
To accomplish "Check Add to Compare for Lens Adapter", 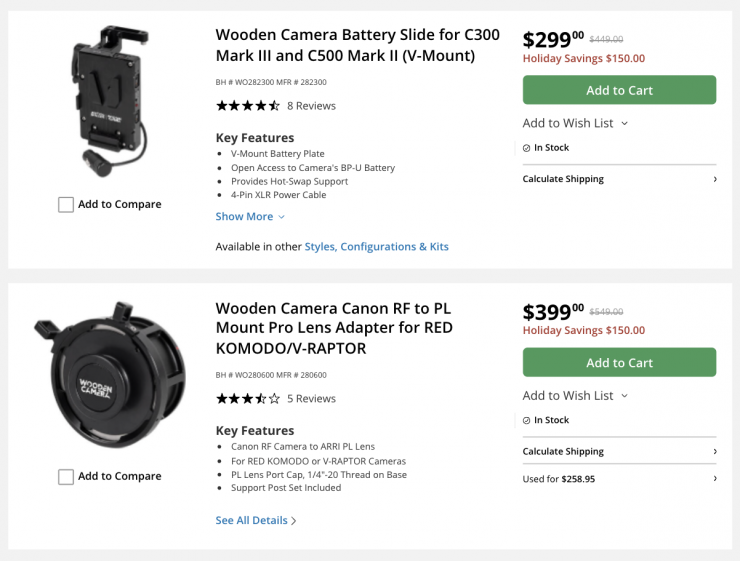I will tap(66, 477).
